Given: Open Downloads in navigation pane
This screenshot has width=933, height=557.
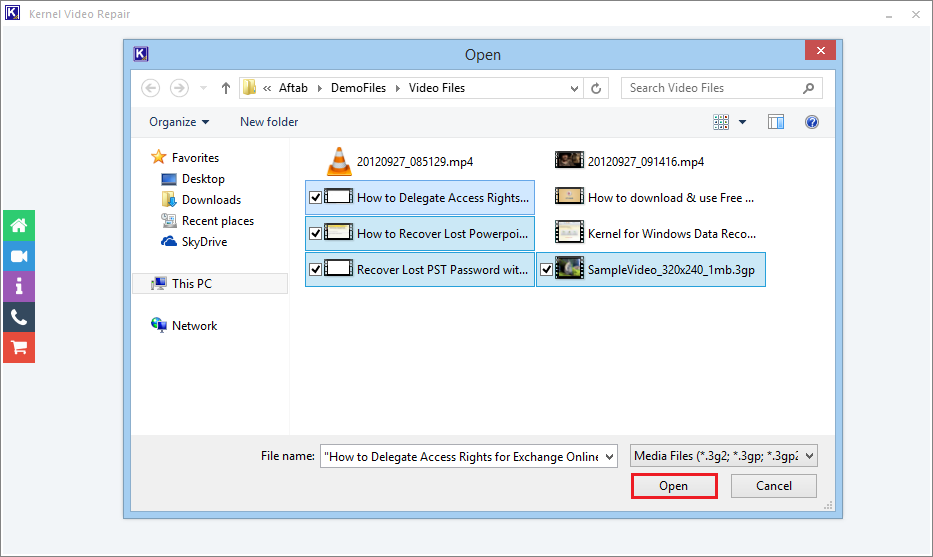Looking at the screenshot, I should coord(211,200).
